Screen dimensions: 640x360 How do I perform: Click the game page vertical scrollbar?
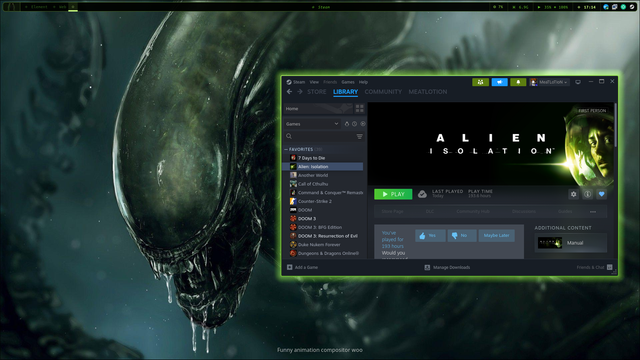(x=615, y=126)
